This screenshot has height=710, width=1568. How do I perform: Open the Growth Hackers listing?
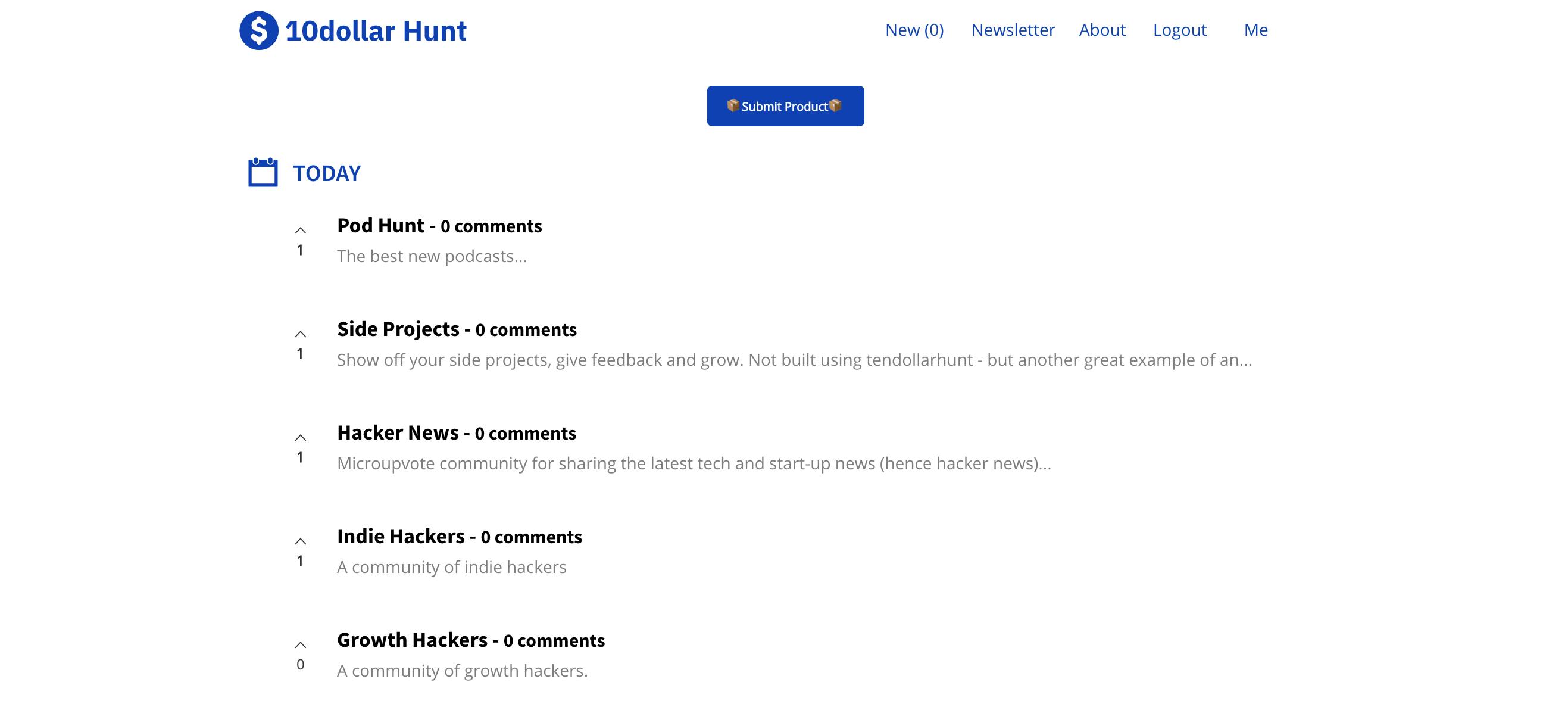tap(412, 639)
